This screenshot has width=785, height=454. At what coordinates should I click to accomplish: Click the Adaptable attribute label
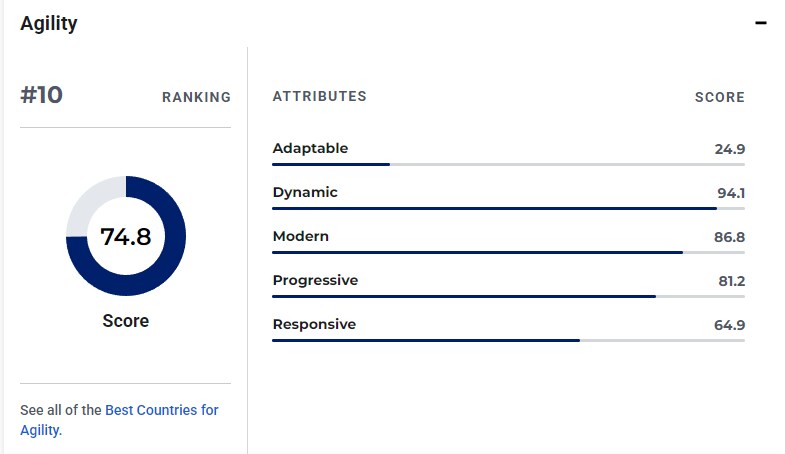click(x=310, y=148)
